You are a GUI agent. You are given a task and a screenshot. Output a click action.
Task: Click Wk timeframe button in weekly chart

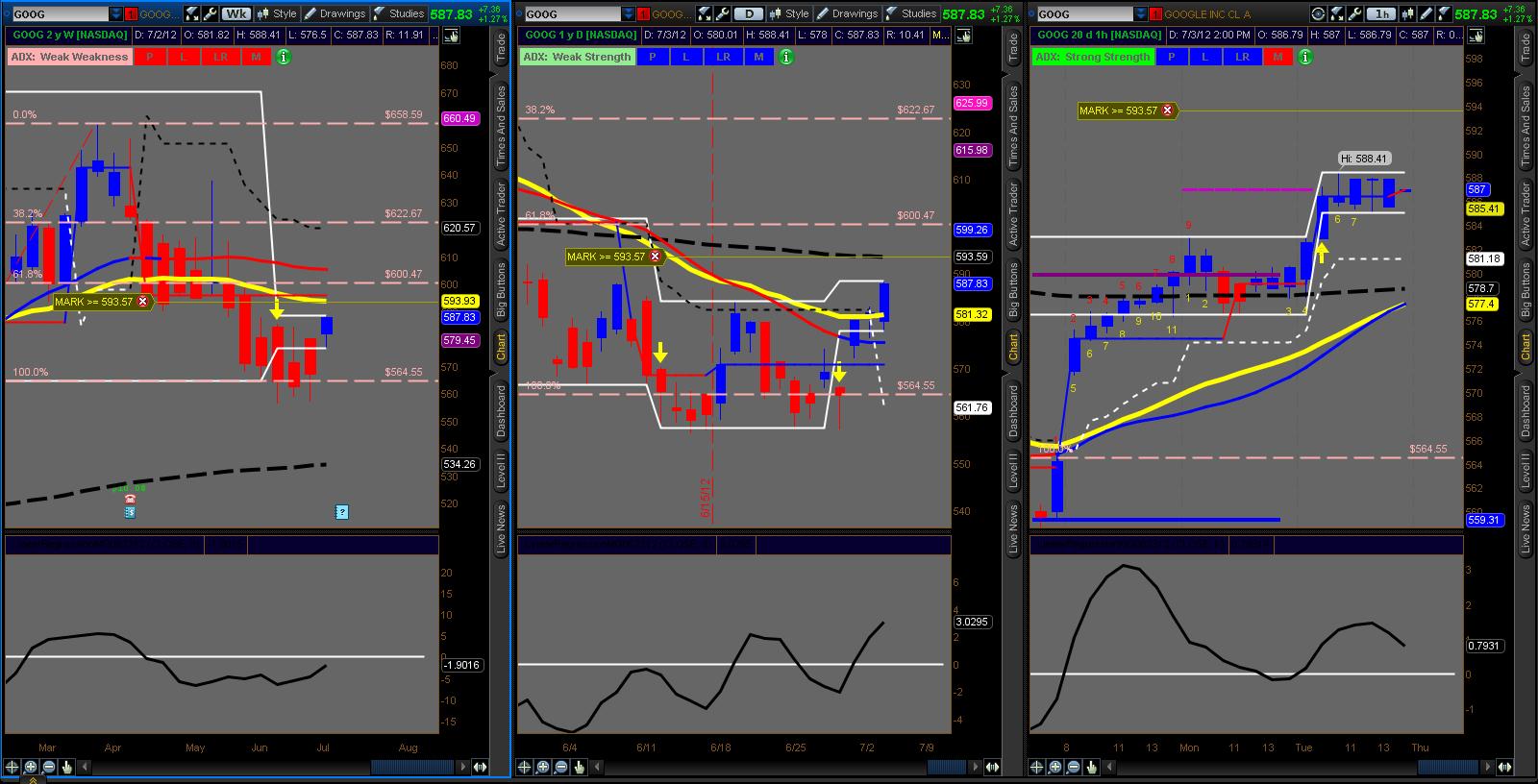coord(236,13)
